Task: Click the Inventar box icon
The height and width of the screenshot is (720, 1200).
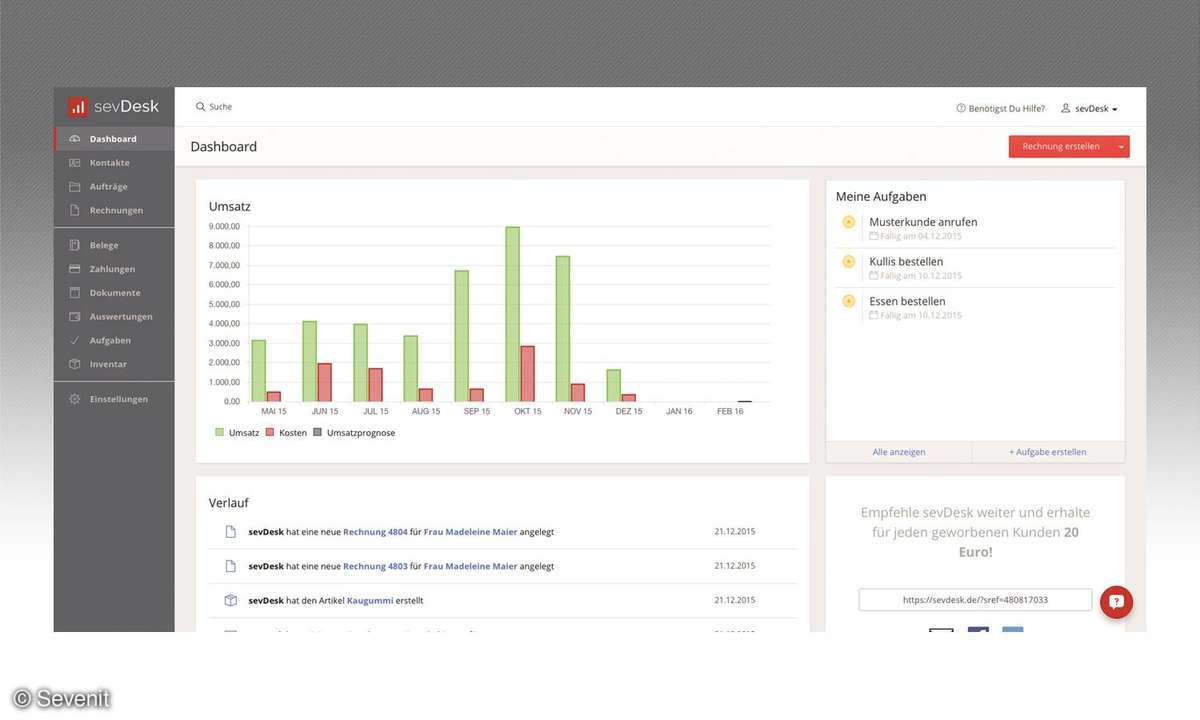Action: 75,365
